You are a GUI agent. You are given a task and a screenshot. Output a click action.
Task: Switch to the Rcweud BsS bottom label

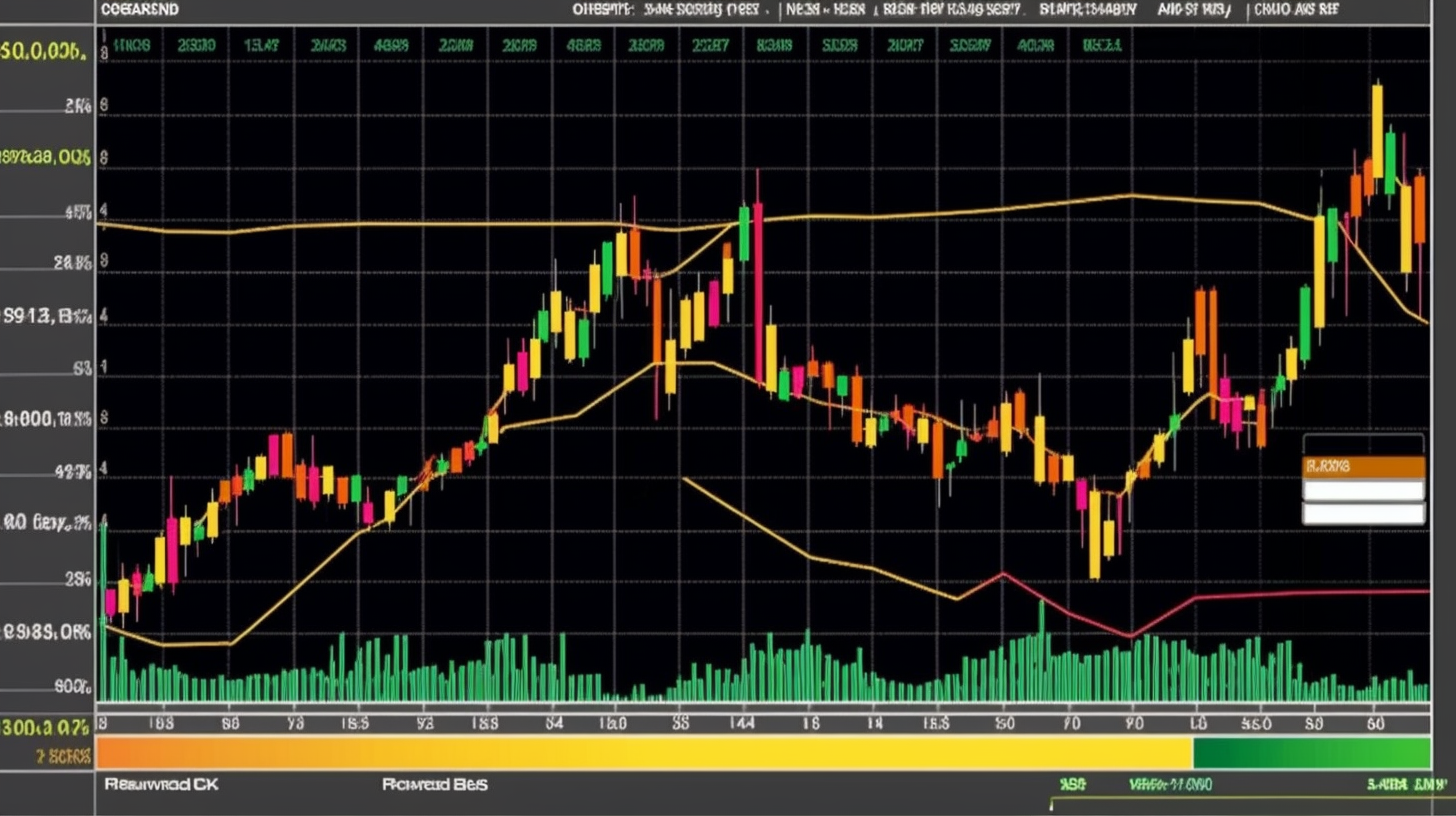click(x=434, y=785)
